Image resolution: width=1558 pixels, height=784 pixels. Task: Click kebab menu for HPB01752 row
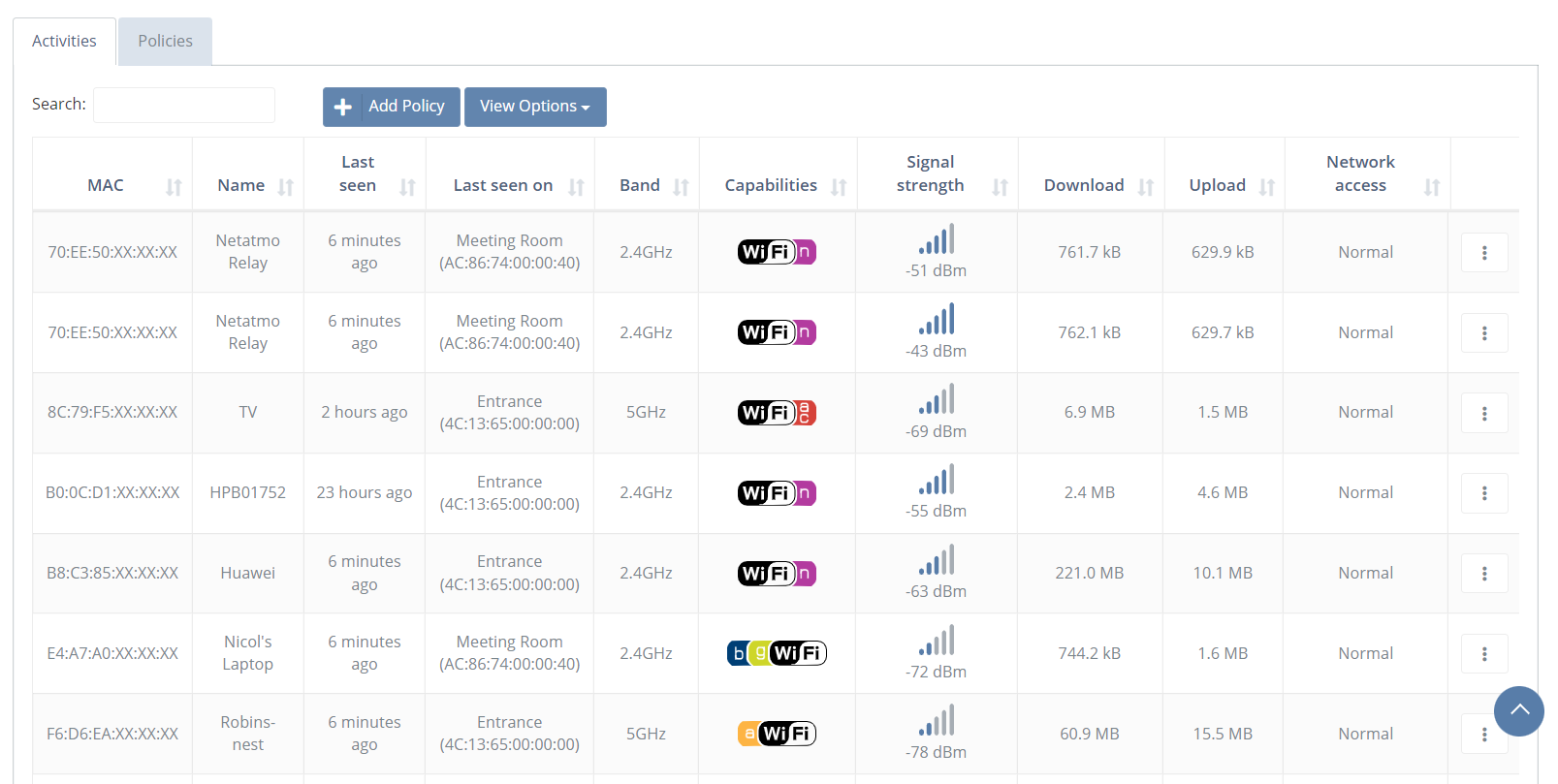tap(1483, 493)
